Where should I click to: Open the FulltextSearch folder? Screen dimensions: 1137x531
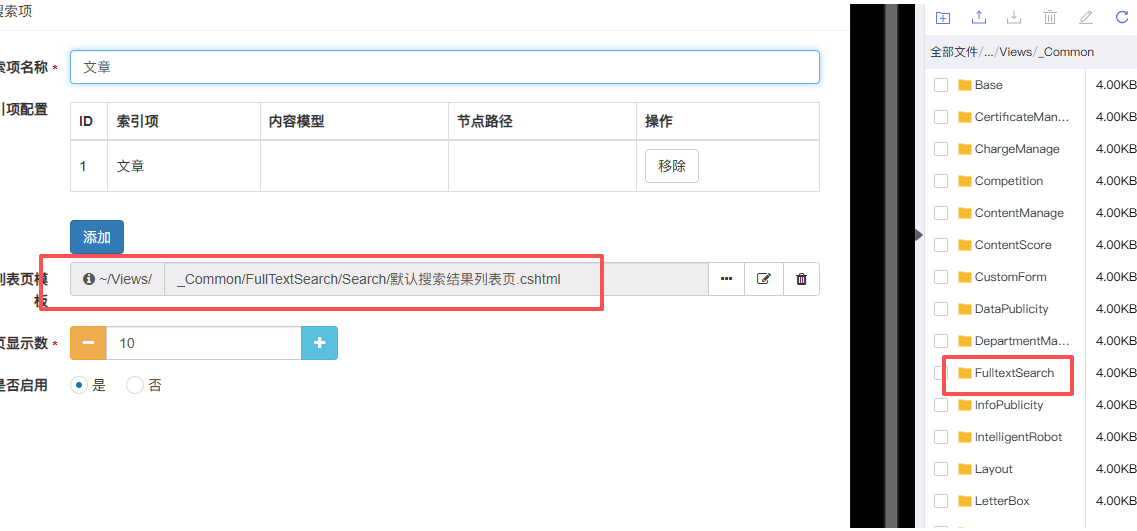click(1013, 373)
